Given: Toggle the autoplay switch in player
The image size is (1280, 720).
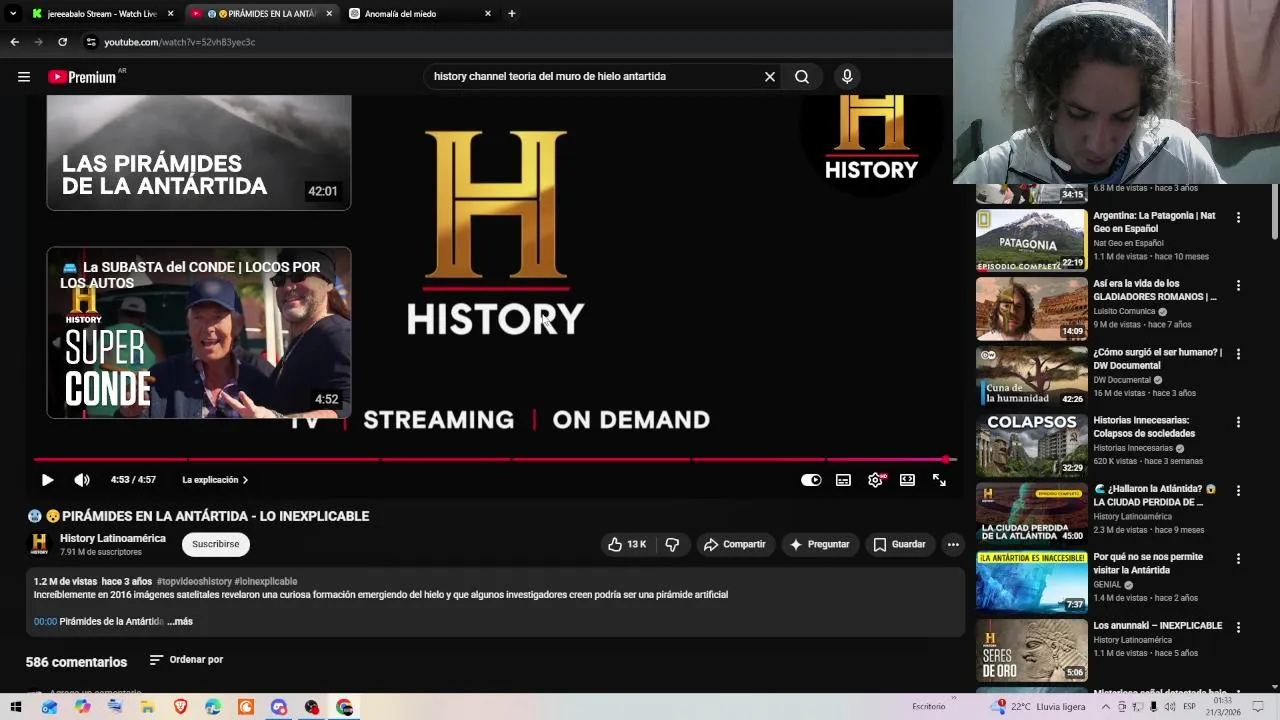Looking at the screenshot, I should (x=811, y=480).
